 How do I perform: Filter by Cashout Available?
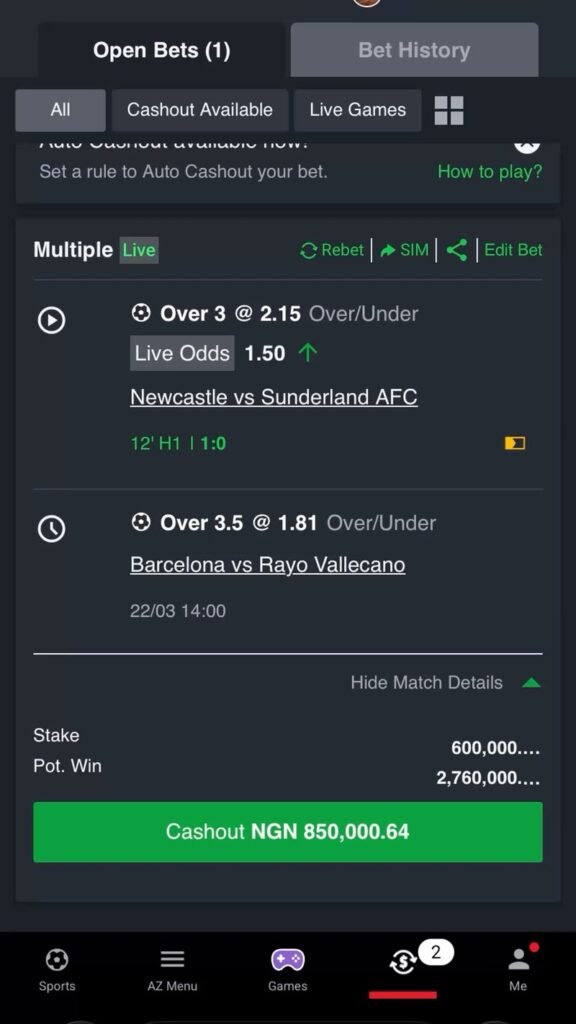click(x=200, y=110)
